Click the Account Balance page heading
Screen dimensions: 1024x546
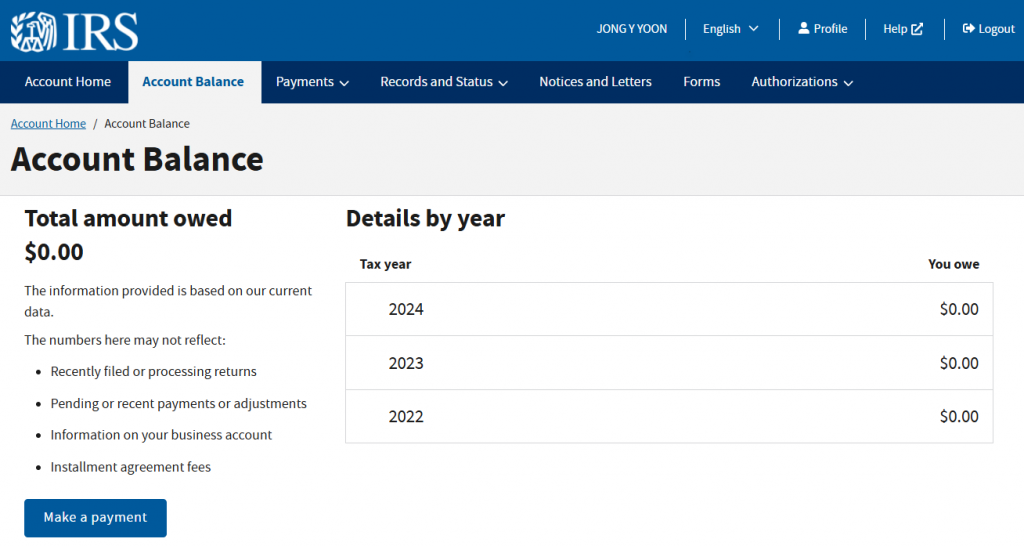click(x=137, y=159)
